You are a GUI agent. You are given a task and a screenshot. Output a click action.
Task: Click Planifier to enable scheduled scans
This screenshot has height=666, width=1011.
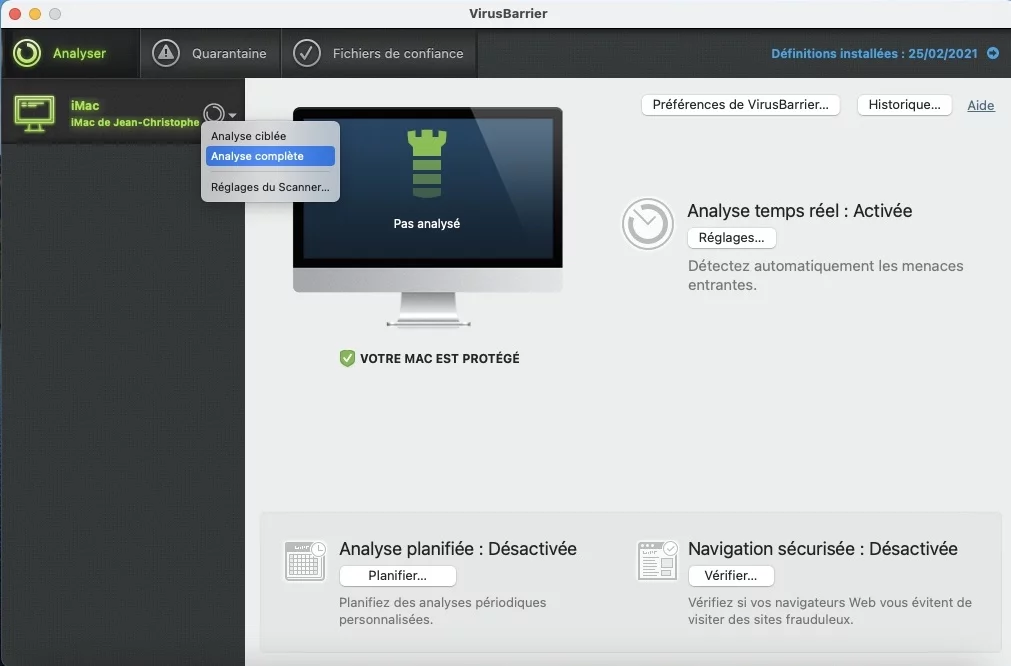click(x=397, y=575)
